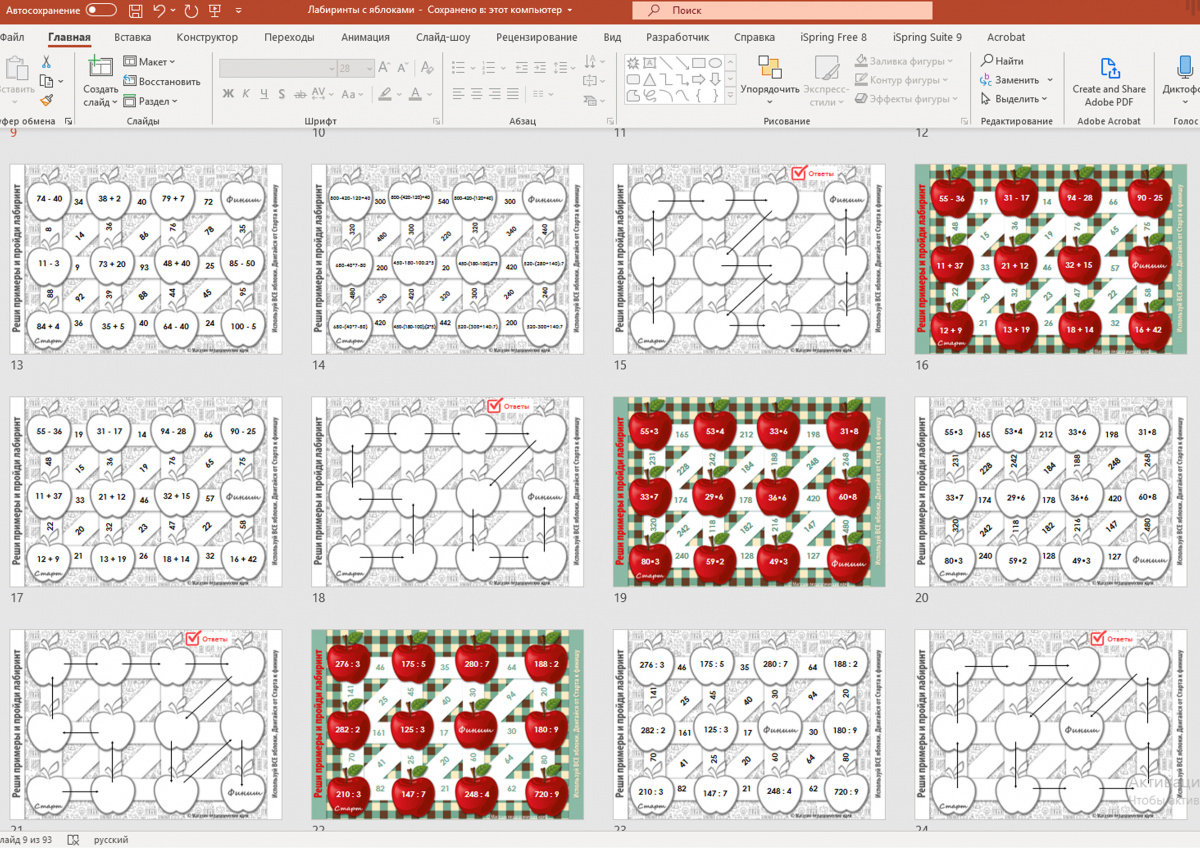Click the Восстановить button
This screenshot has width=1200, height=848.
[x=162, y=81]
